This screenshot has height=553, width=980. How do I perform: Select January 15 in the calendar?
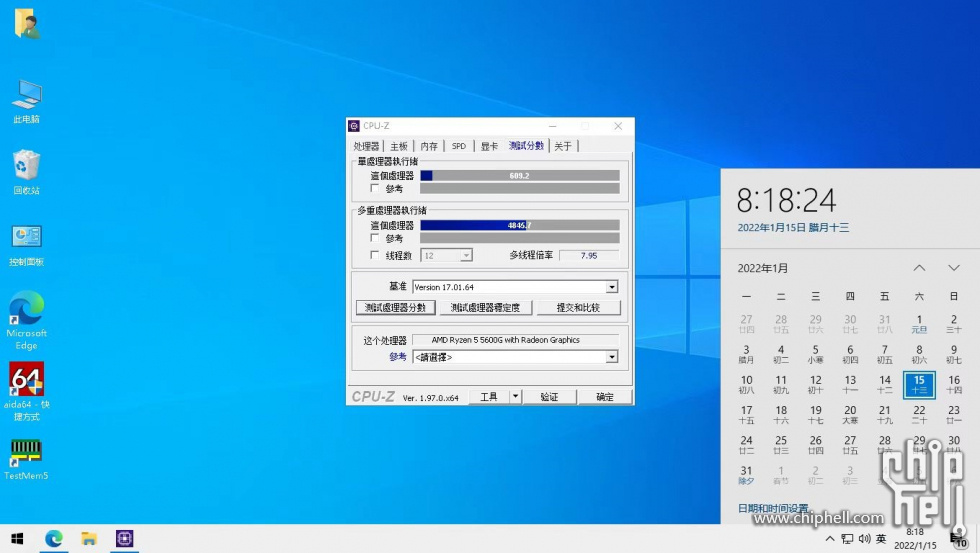[x=919, y=384]
